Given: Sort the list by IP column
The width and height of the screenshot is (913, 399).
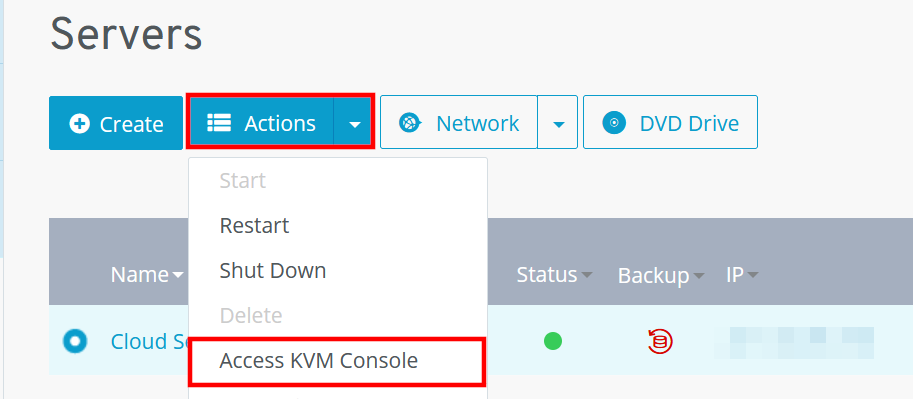Looking at the screenshot, I should point(742,274).
